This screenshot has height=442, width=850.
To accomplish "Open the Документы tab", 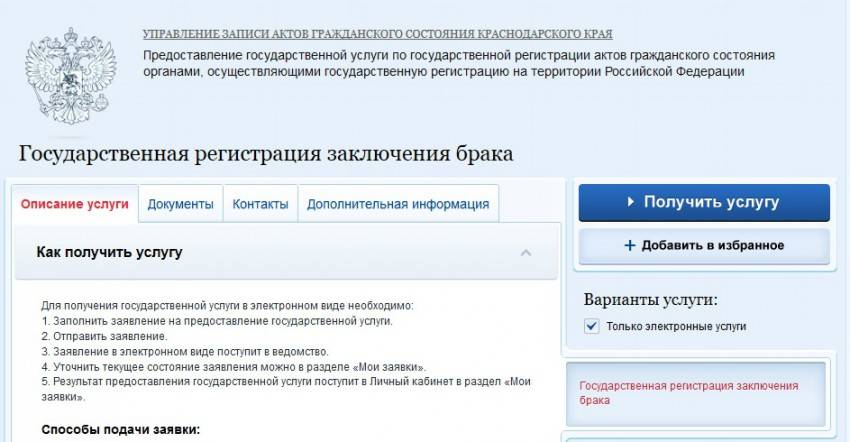I will pyautogui.click(x=181, y=204).
